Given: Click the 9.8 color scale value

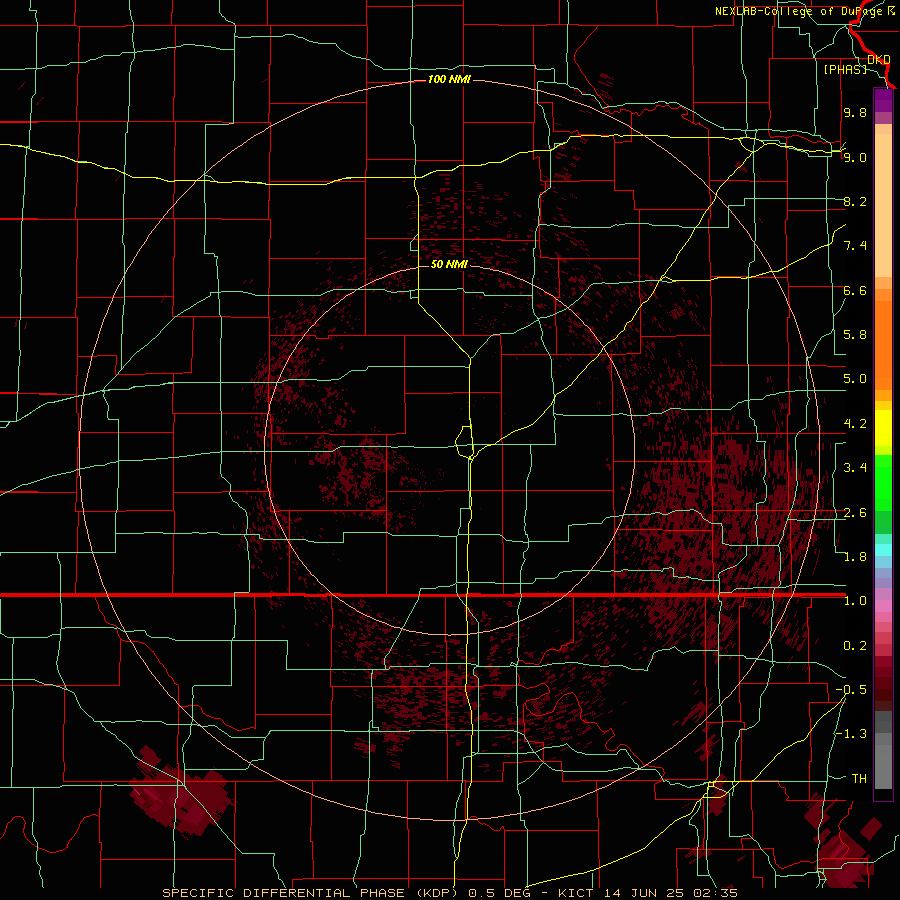Looking at the screenshot, I should [855, 112].
